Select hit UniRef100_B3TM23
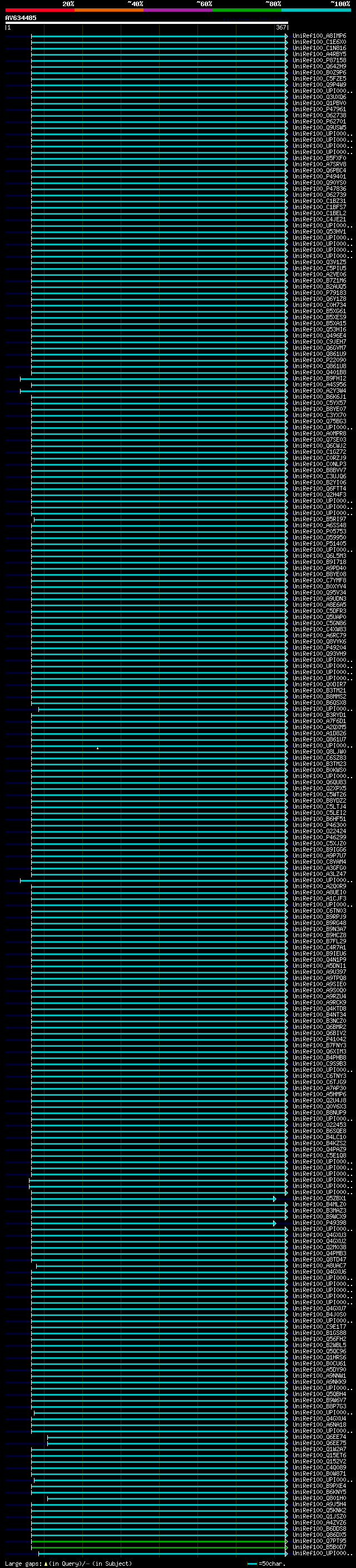Screen dimensions: 356x1568 pos(319,764)
